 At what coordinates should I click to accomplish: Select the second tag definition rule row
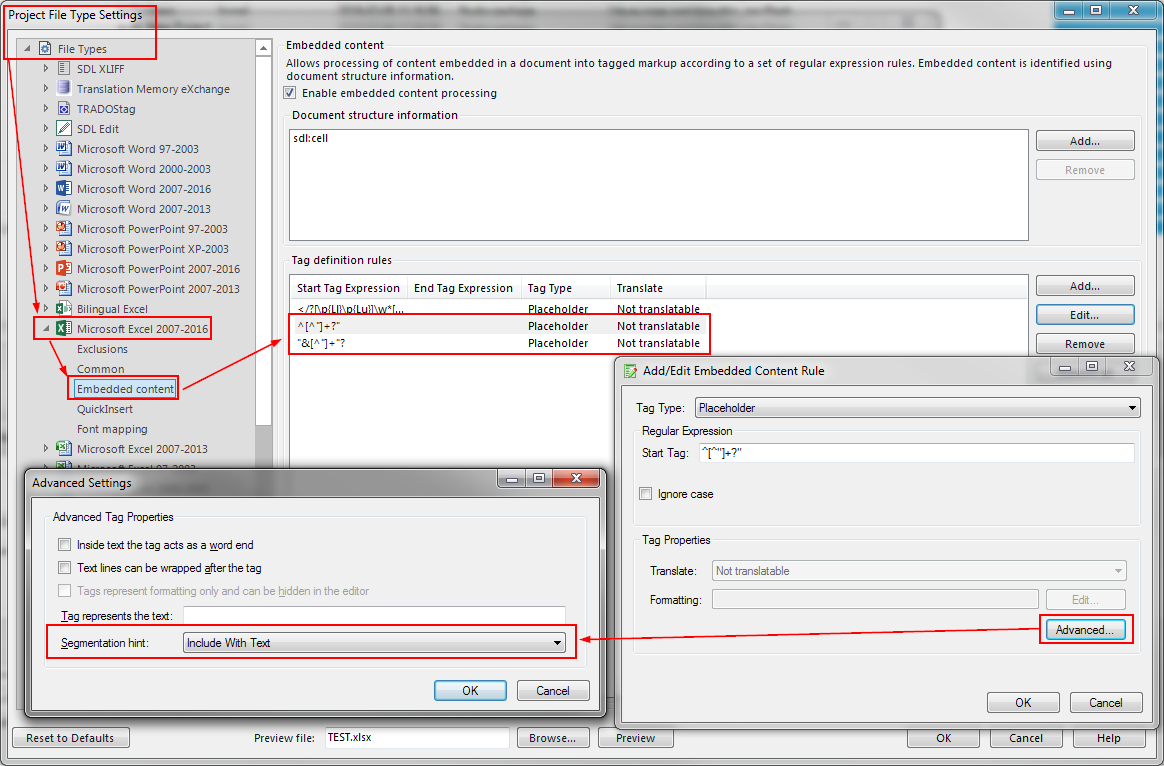(x=498, y=326)
